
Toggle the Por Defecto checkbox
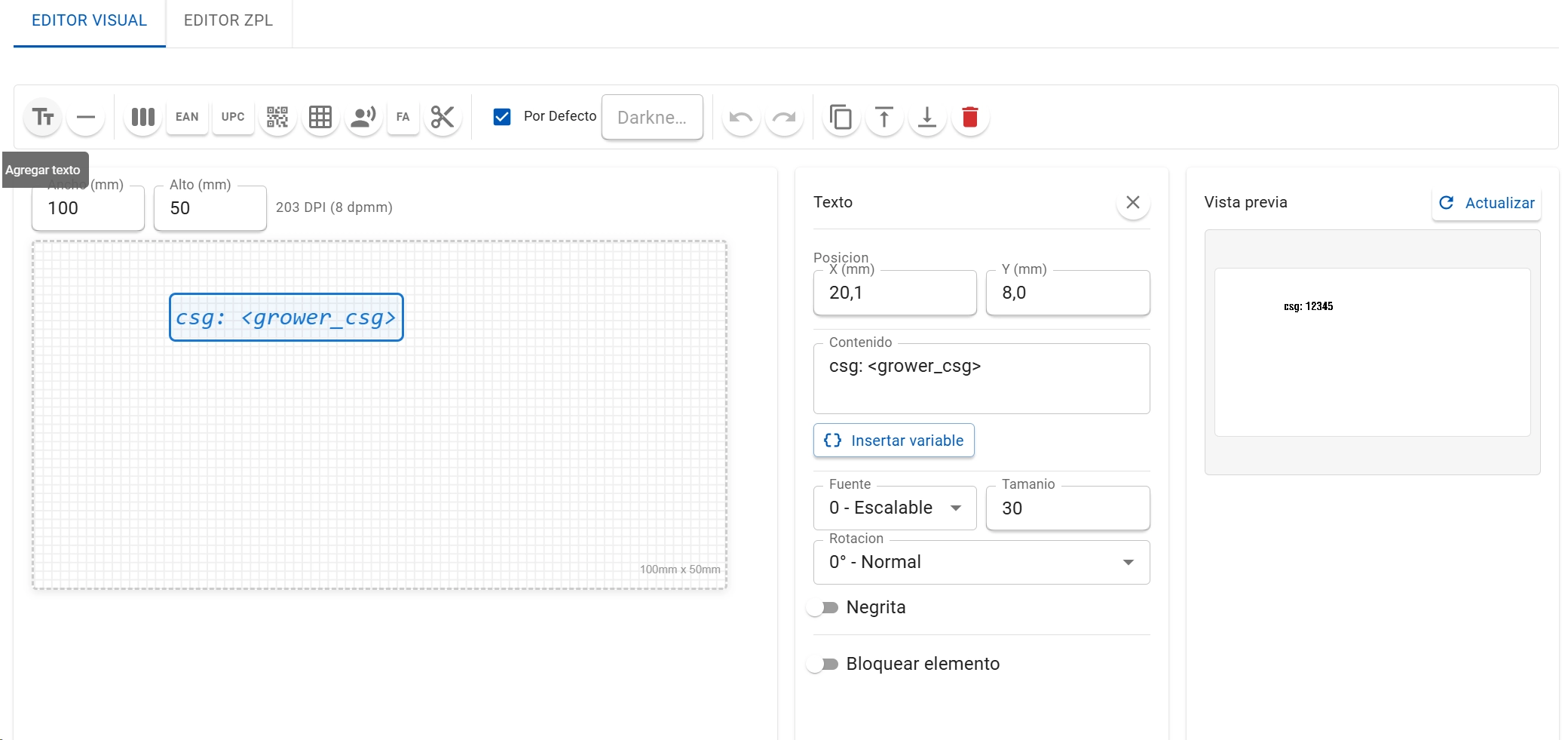(502, 117)
